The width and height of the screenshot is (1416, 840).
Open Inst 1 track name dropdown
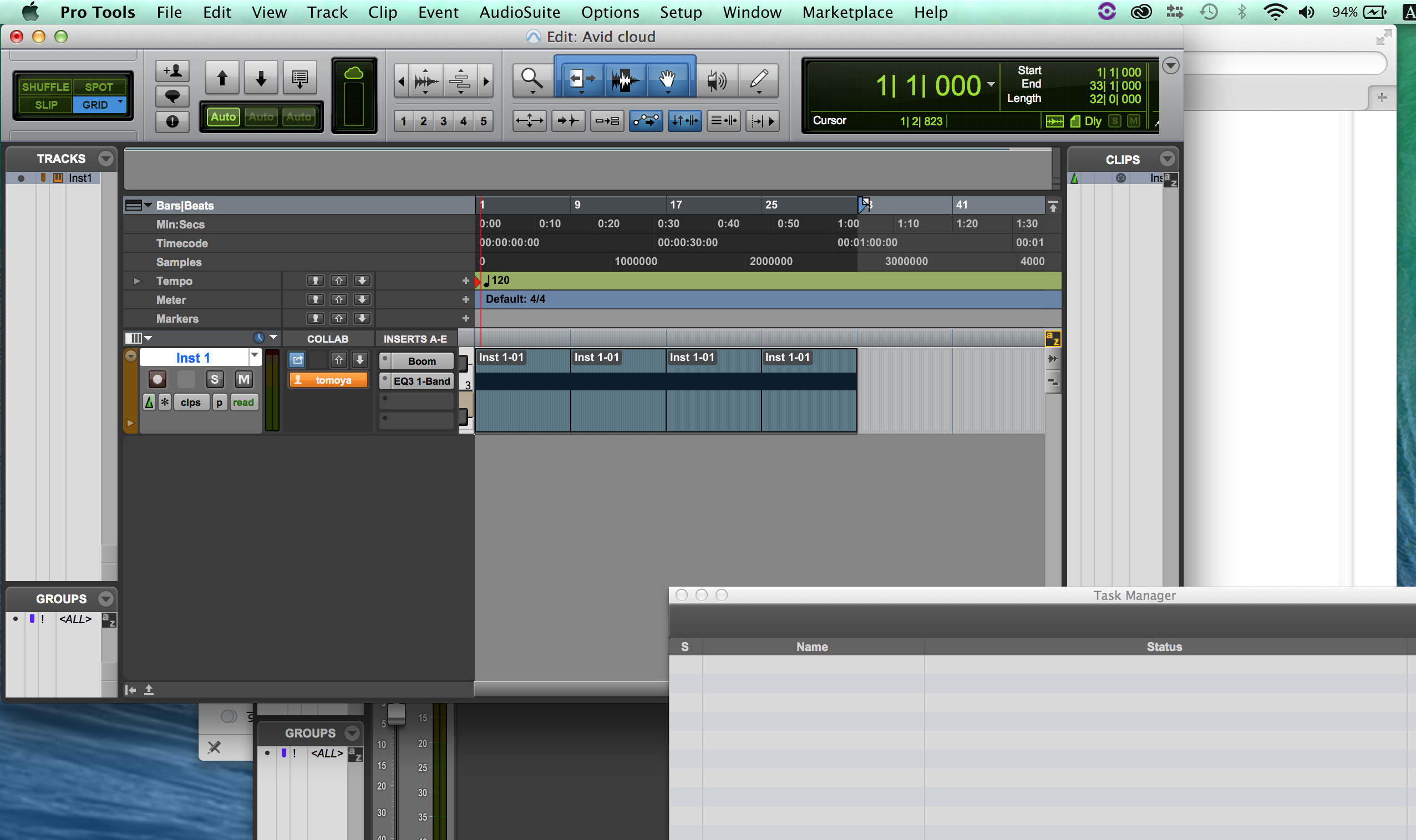click(255, 357)
